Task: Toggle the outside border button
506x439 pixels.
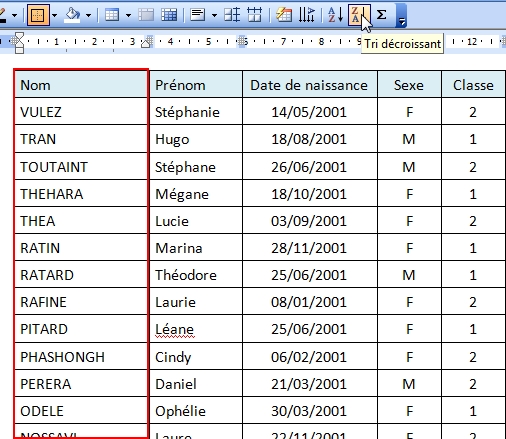Action: 38,15
